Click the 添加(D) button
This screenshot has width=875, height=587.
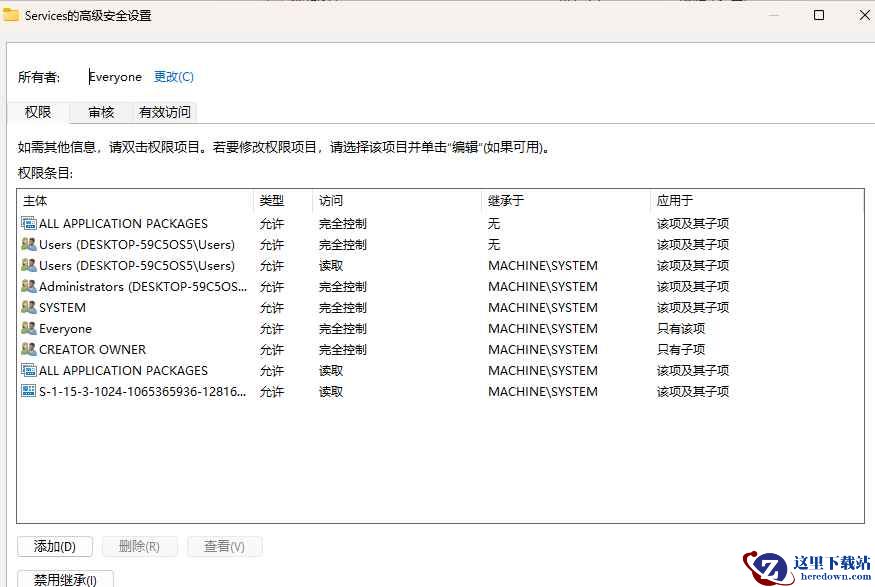tap(55, 546)
